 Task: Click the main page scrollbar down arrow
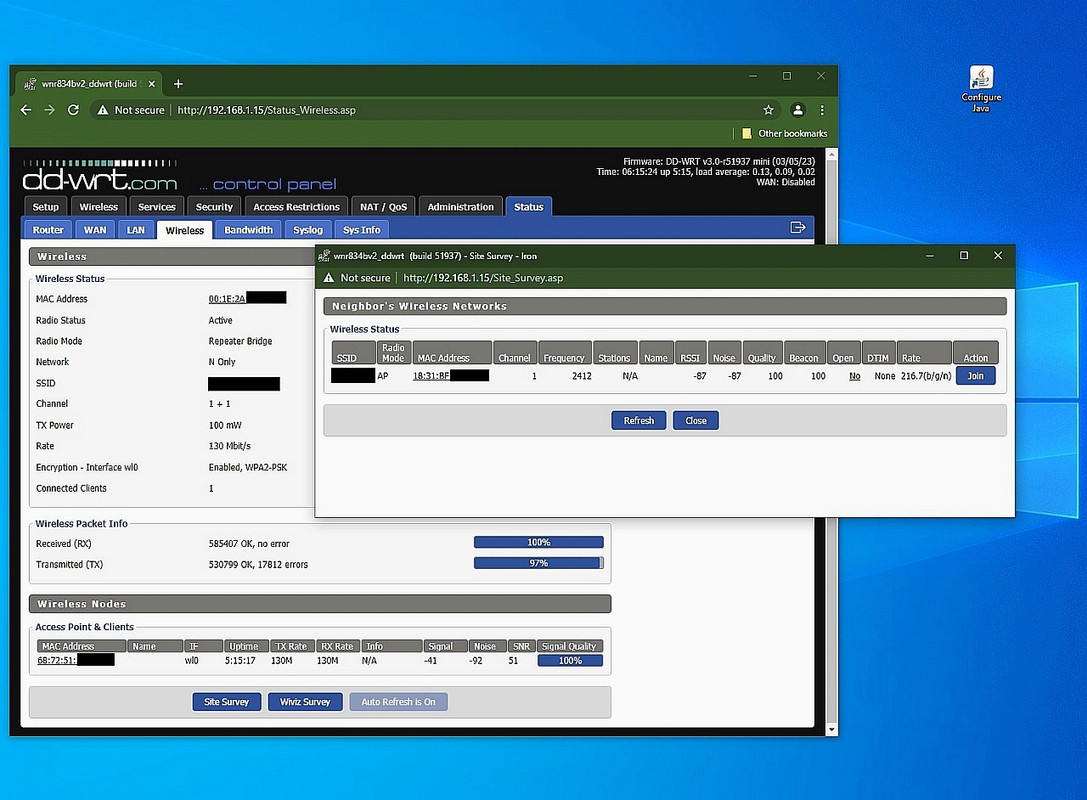tap(832, 729)
